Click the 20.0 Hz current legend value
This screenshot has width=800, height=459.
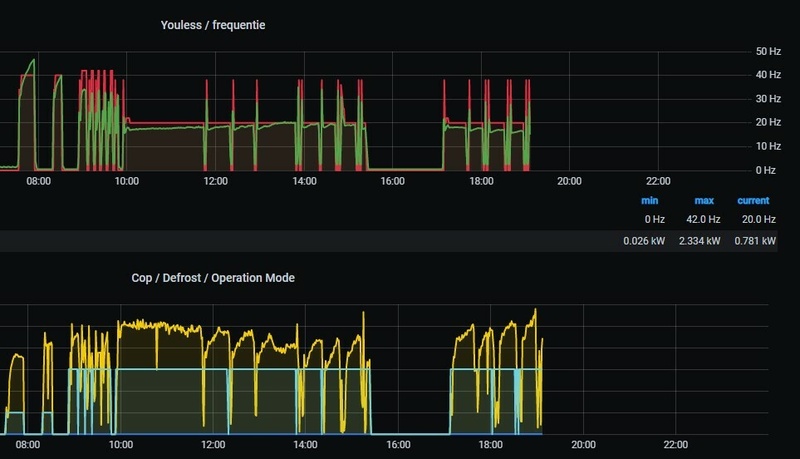coord(759,219)
